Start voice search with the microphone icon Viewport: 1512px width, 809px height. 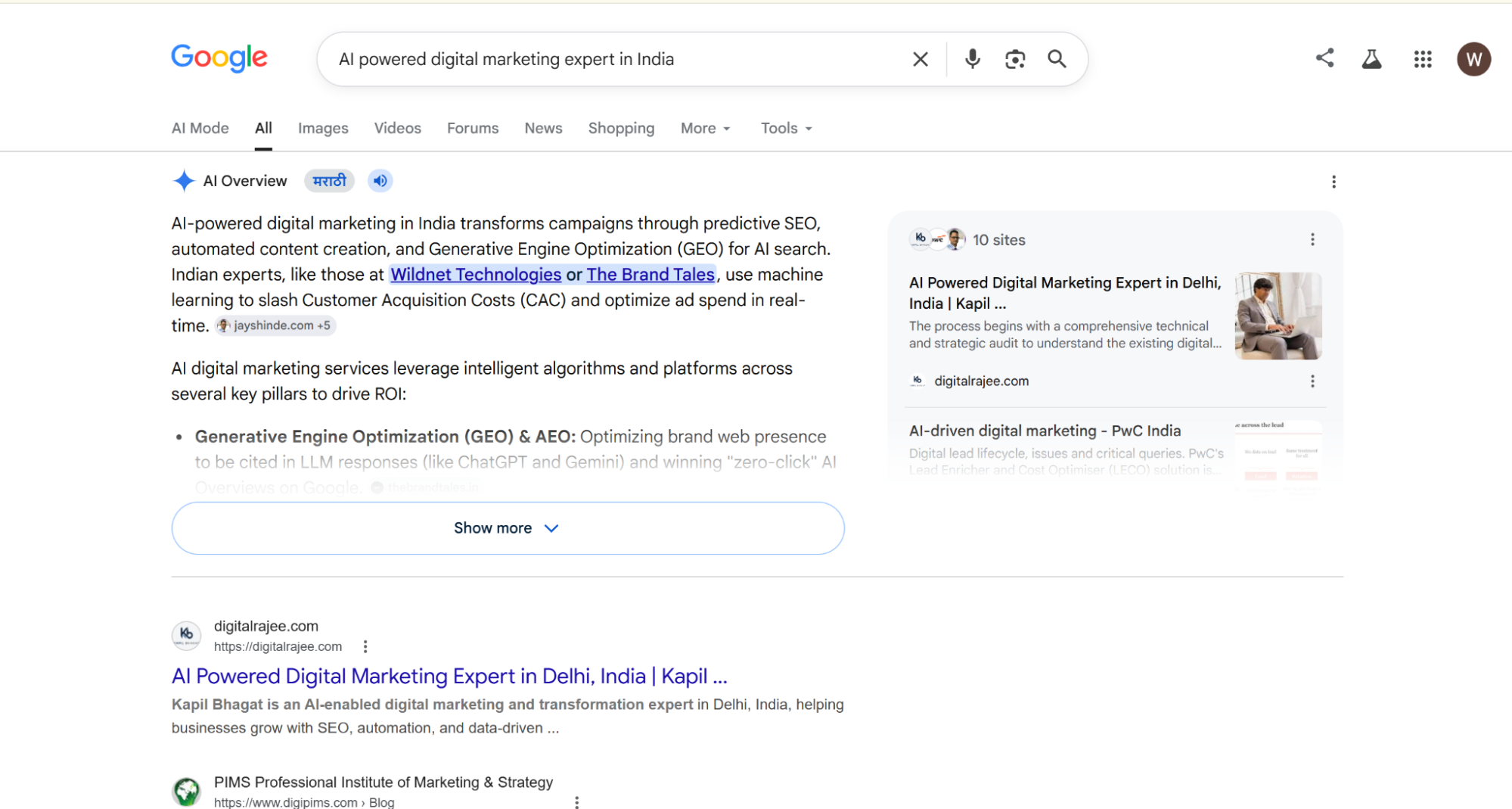[973, 59]
